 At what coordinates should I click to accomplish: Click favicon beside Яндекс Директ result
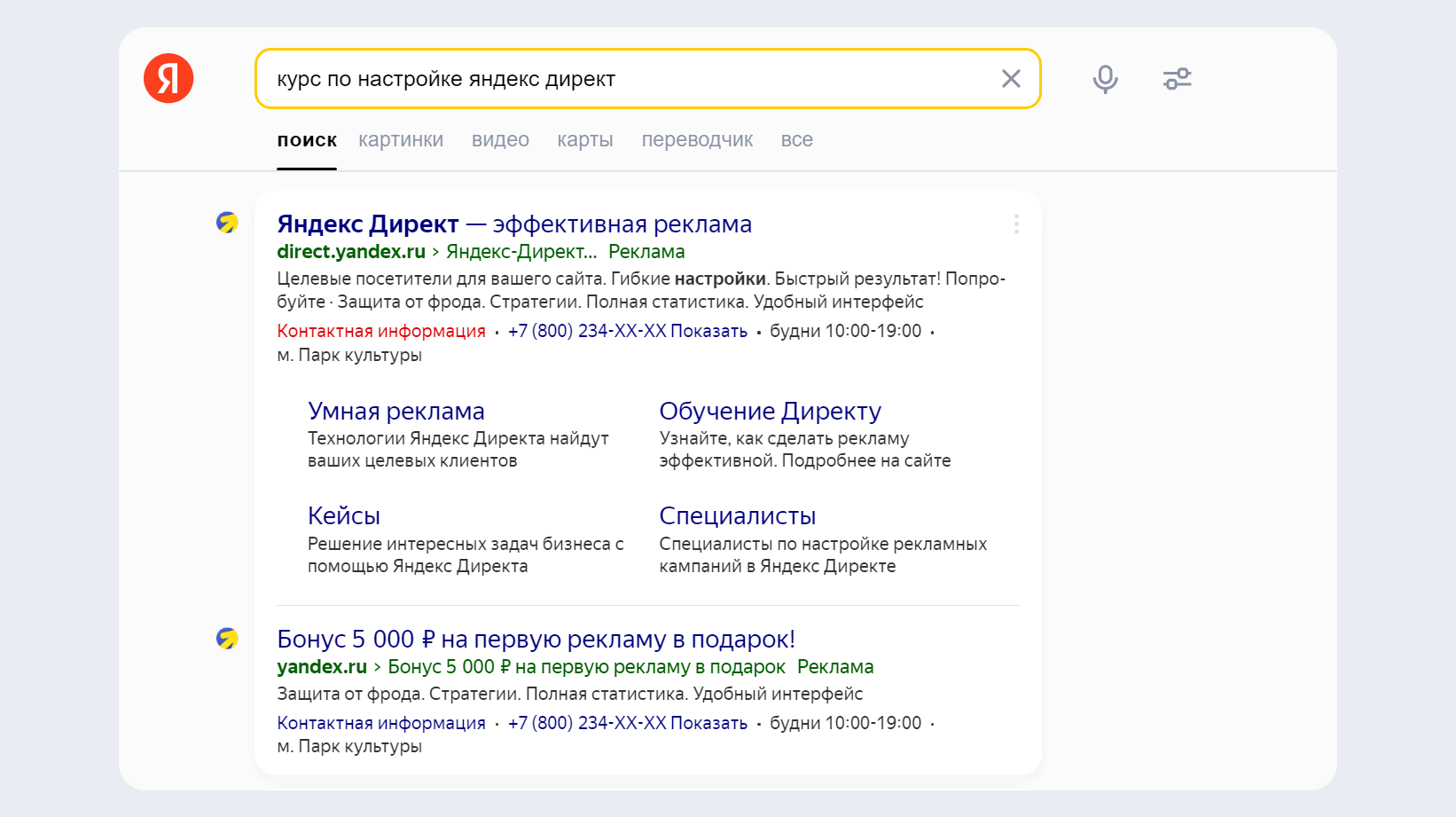click(227, 222)
